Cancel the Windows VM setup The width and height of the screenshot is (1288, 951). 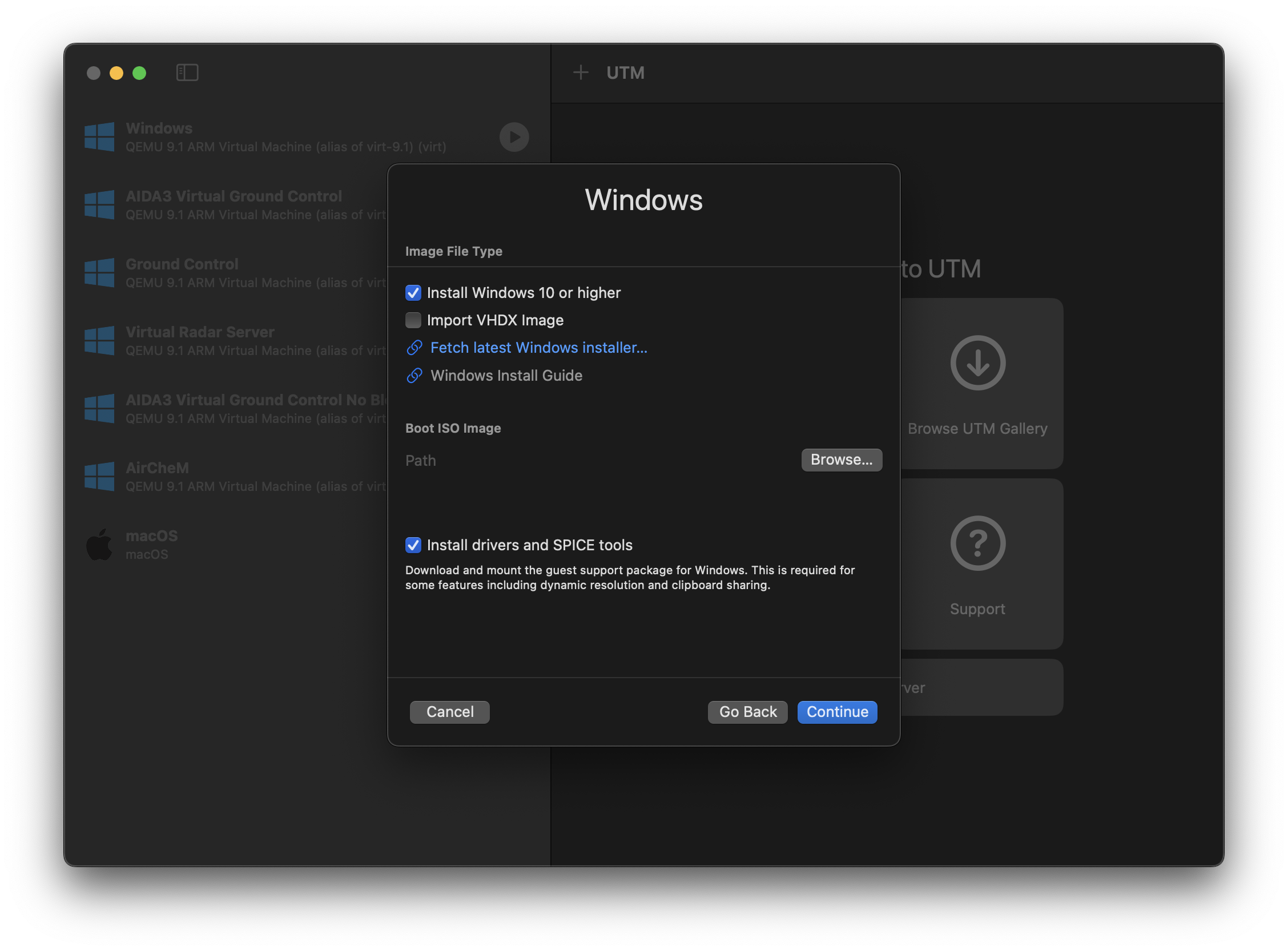click(449, 711)
